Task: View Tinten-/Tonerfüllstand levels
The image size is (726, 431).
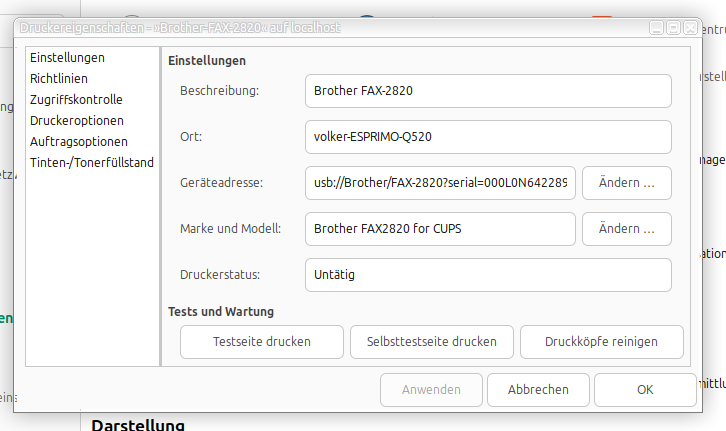Action: [x=92, y=162]
